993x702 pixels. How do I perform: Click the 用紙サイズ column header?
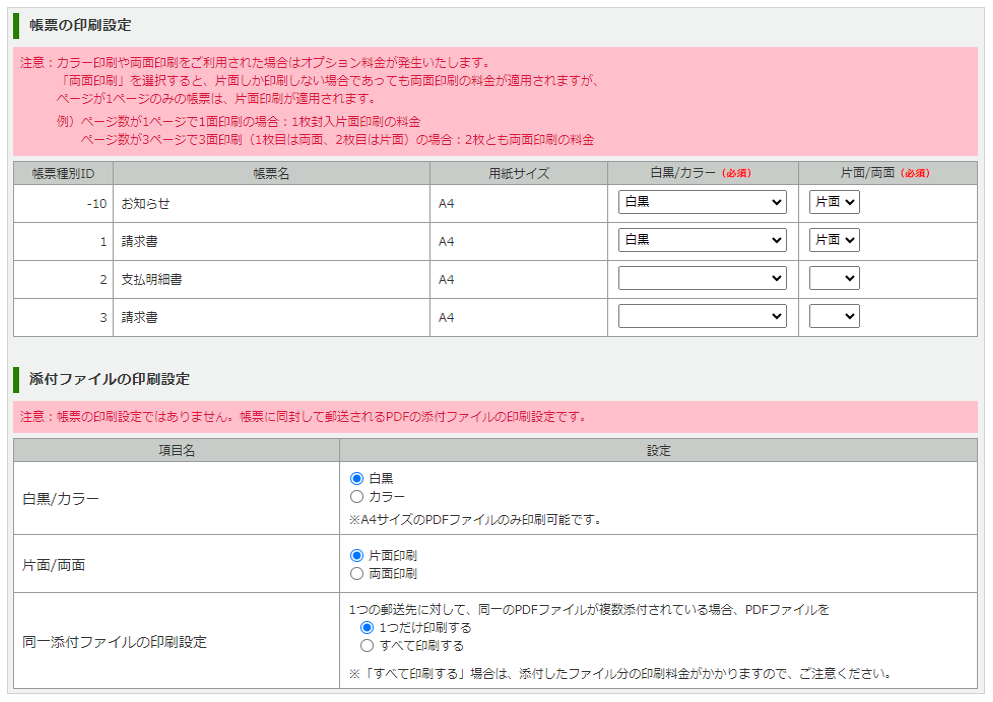pyautogui.click(x=518, y=173)
